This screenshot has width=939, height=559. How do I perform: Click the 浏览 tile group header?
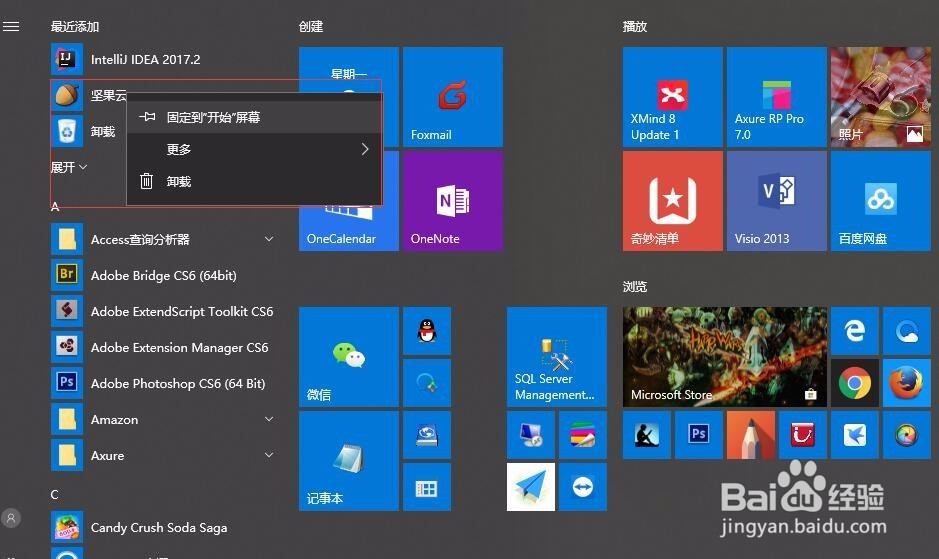click(x=635, y=286)
